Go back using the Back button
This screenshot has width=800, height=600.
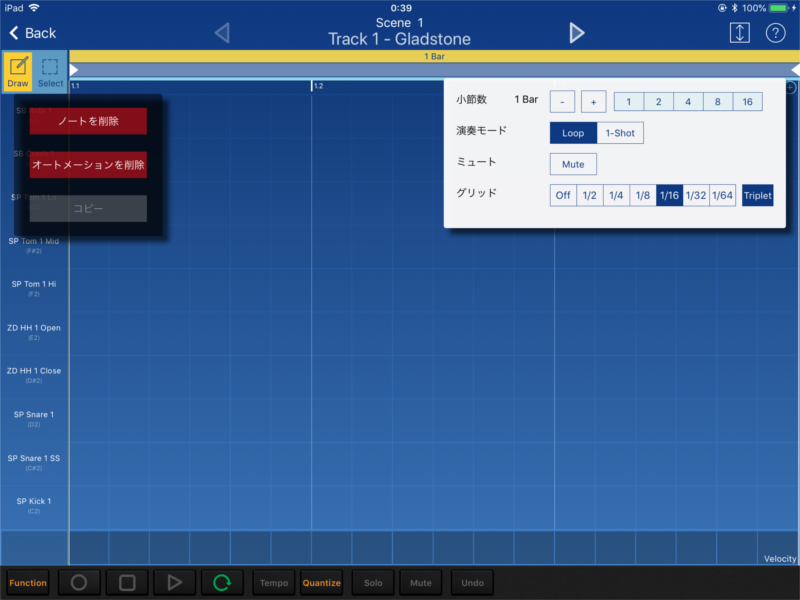pyautogui.click(x=33, y=33)
